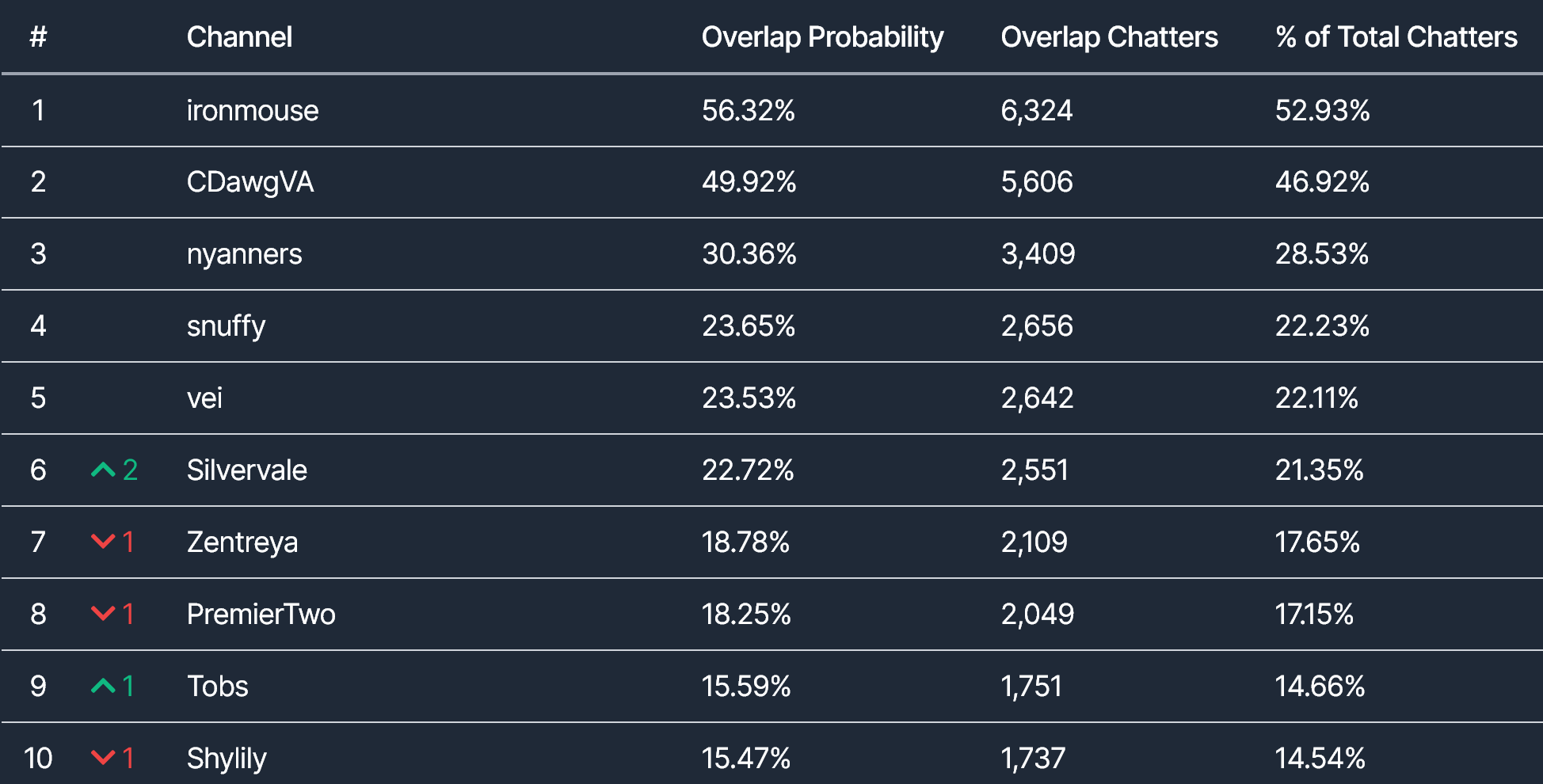The width and height of the screenshot is (1543, 784).
Task: Sort by Overlap Probability column header
Action: pyautogui.click(x=822, y=37)
